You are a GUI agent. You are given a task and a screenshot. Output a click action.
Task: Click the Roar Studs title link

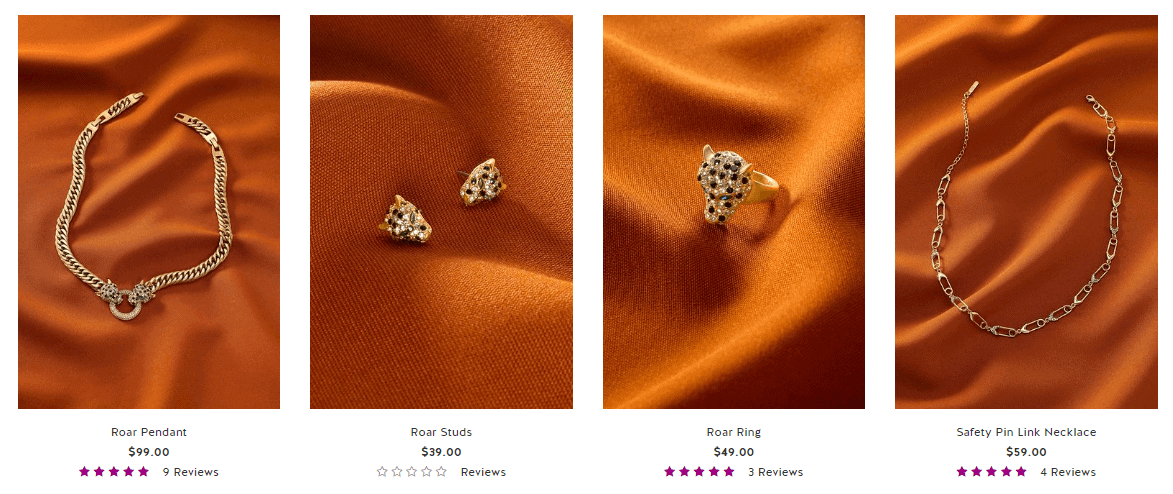(441, 432)
